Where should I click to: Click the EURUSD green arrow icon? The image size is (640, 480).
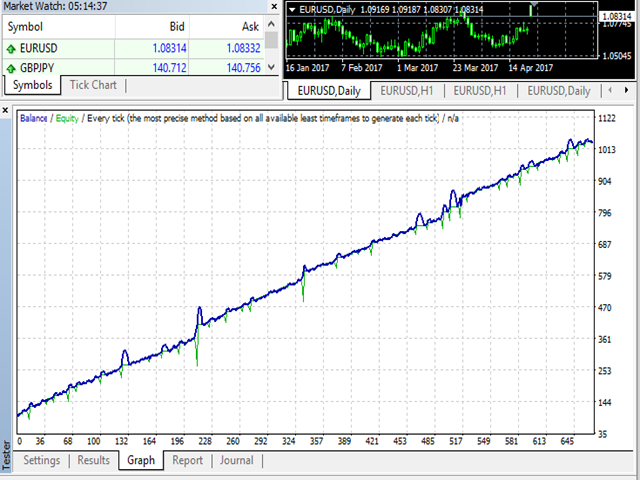click(x=10, y=47)
